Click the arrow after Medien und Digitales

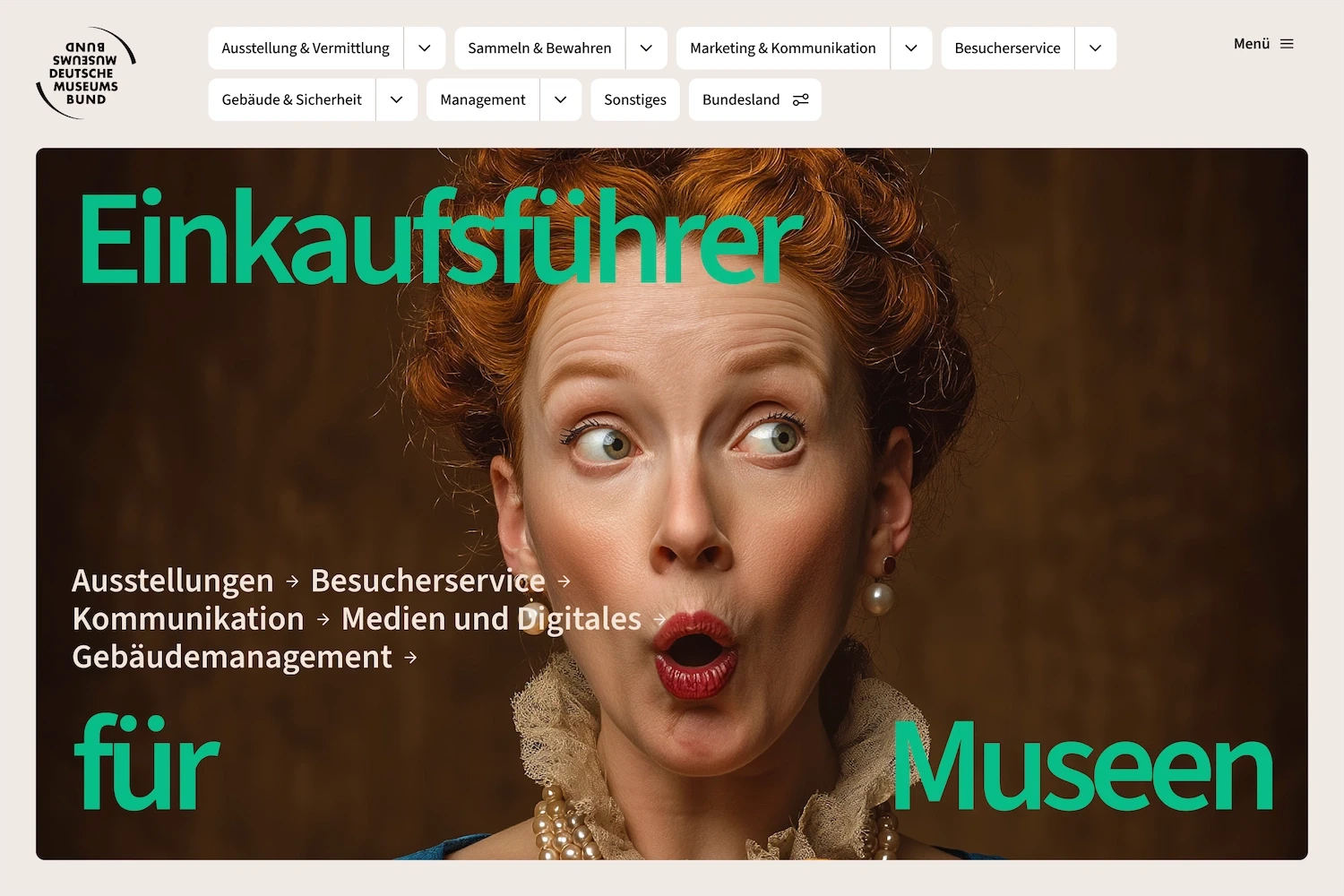(x=661, y=619)
